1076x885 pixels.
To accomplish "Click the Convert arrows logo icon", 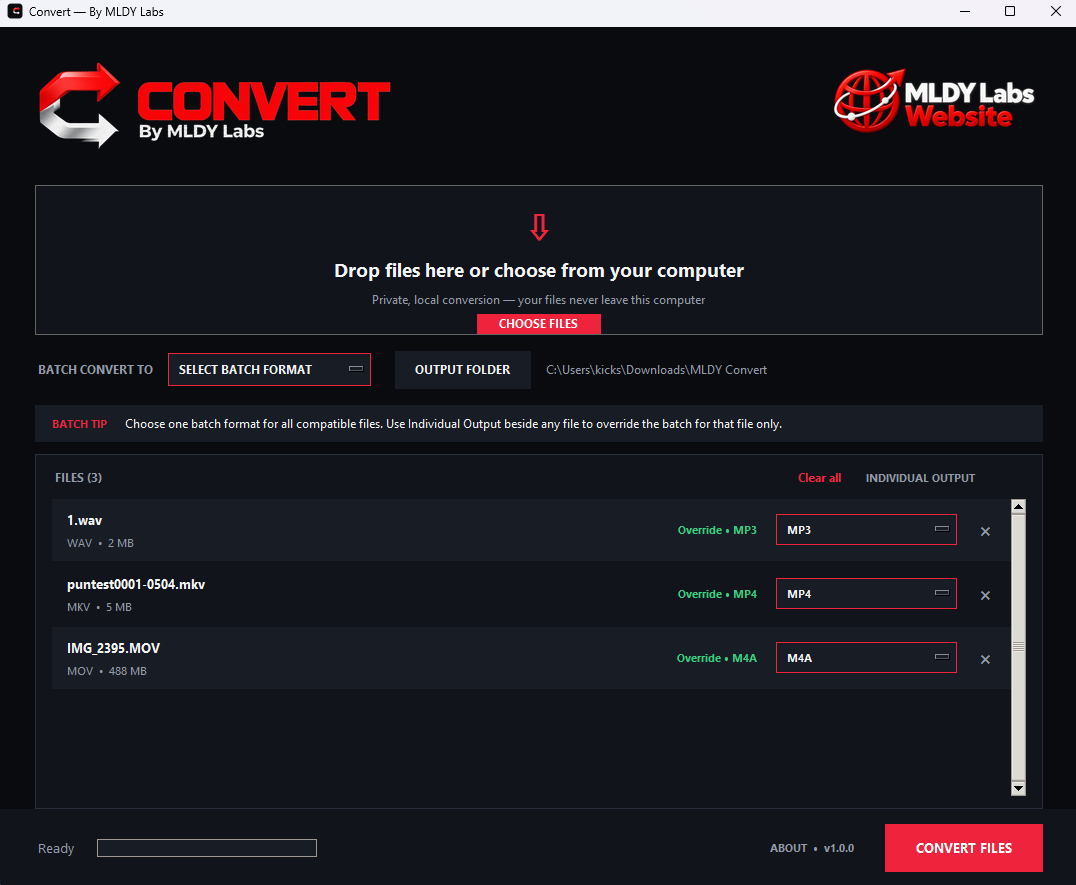I will click(x=79, y=106).
